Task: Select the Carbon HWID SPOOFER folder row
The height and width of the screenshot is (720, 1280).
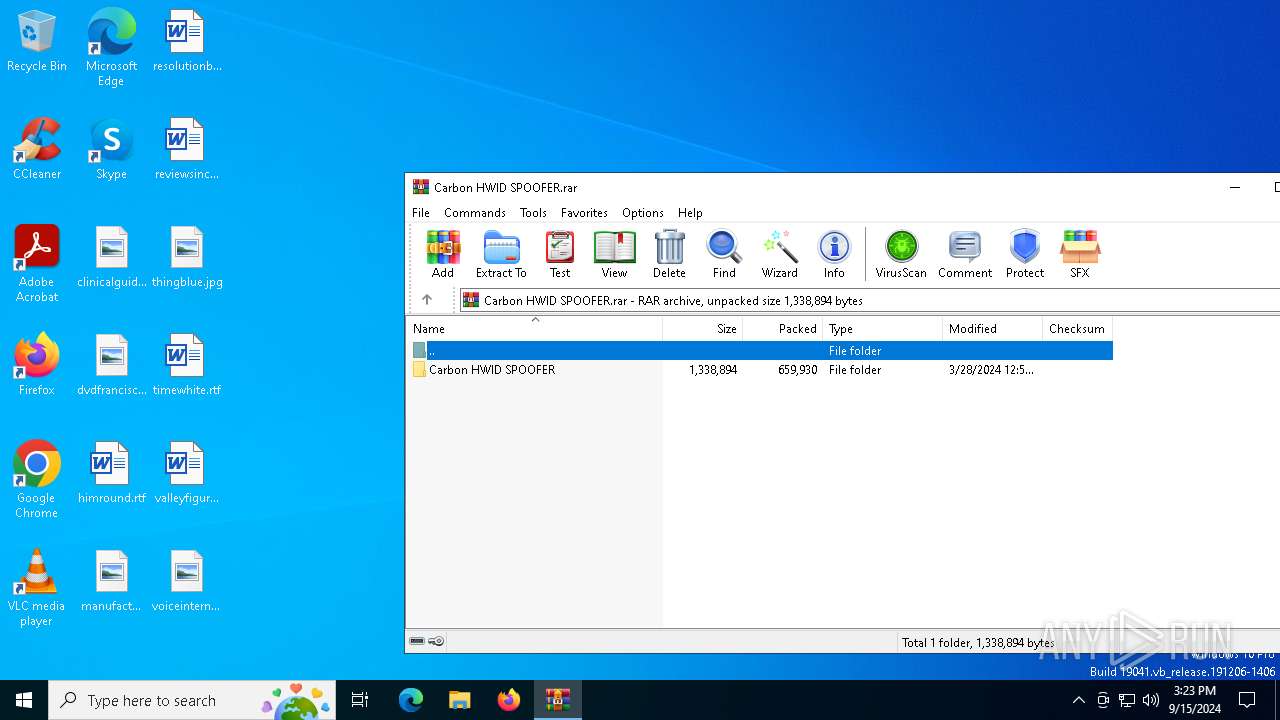Action: click(x=760, y=370)
